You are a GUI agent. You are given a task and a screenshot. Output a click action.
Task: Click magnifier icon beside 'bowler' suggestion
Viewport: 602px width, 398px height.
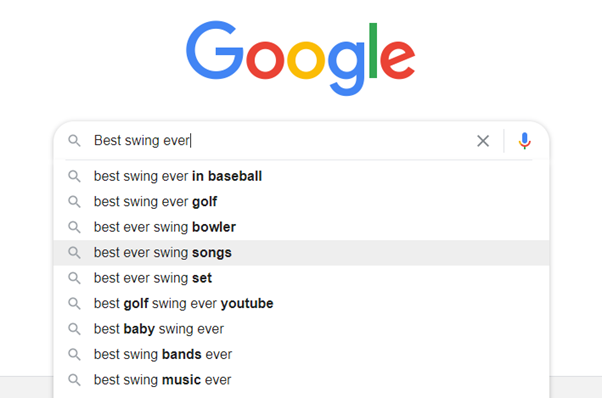(74, 227)
